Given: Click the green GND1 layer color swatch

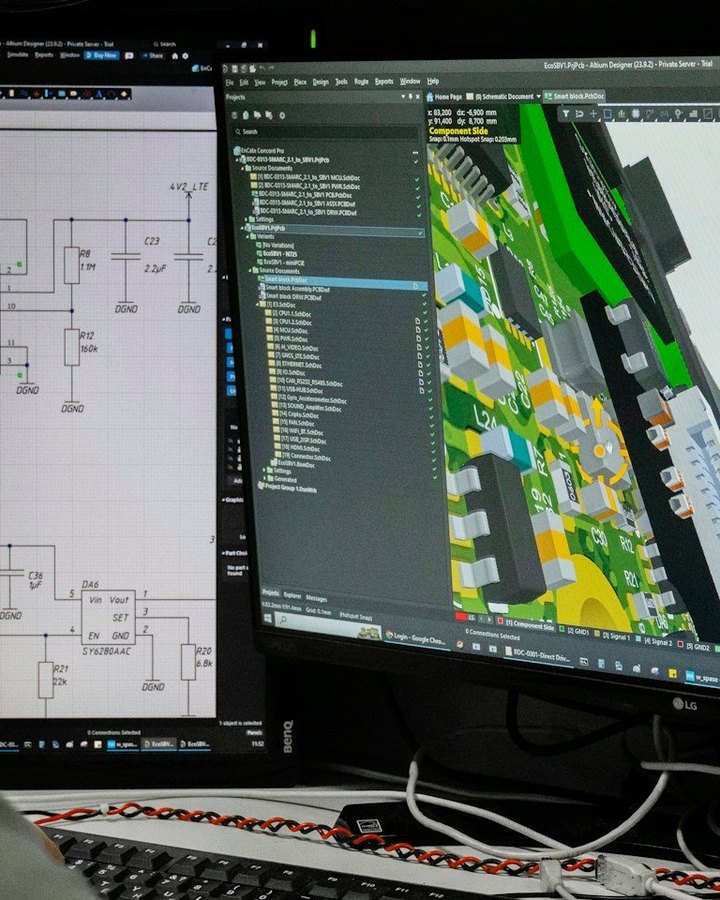Looking at the screenshot, I should (x=562, y=628).
